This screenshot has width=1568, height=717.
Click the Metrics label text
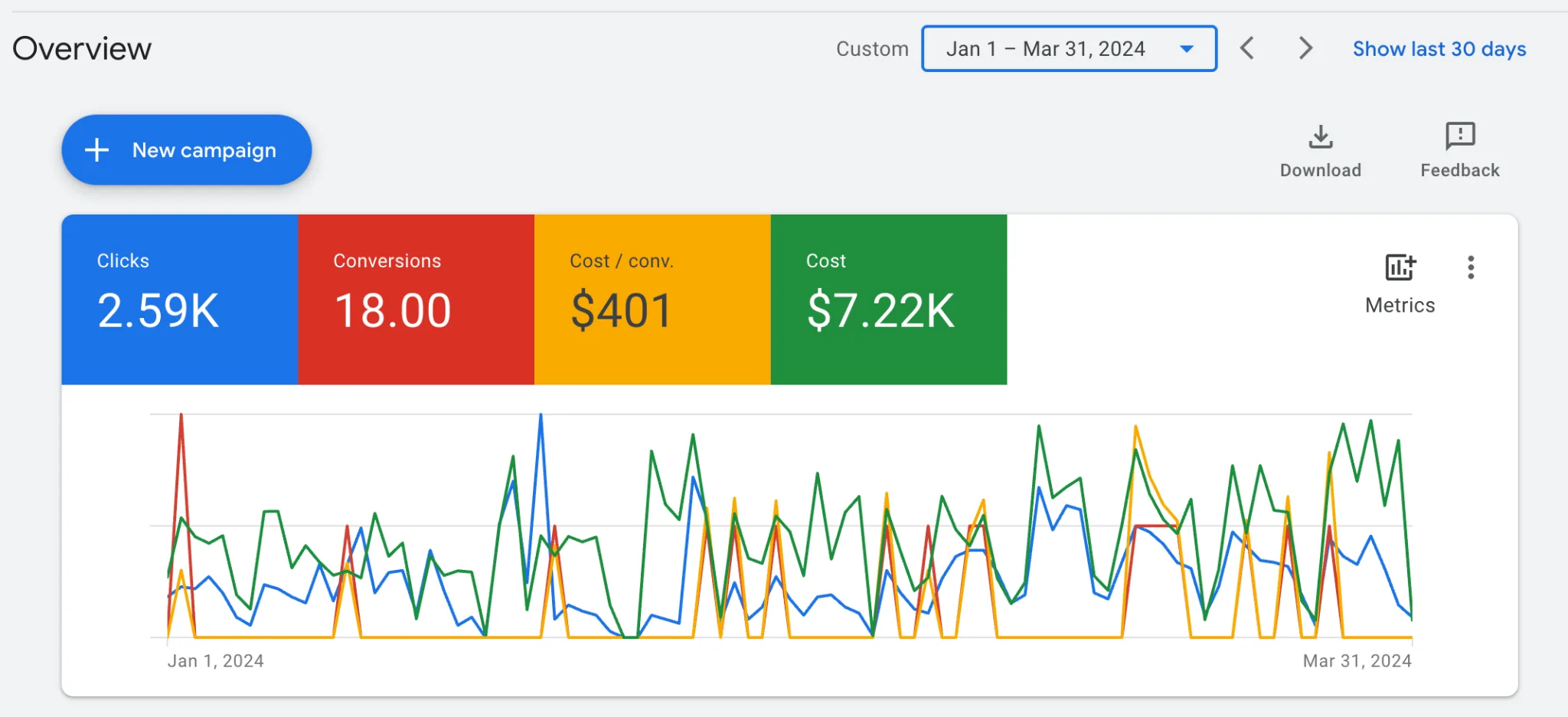[x=1400, y=305]
